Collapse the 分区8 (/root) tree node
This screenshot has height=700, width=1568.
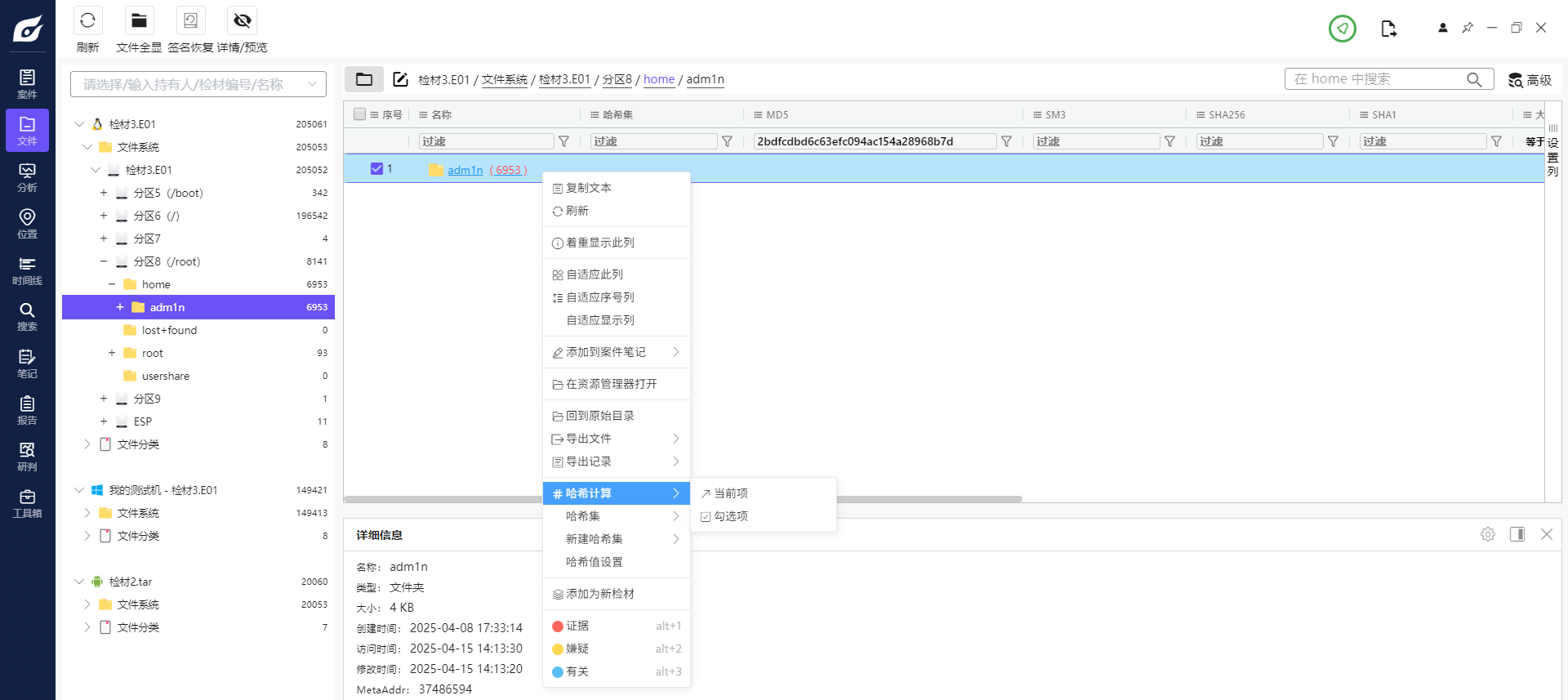(x=104, y=261)
